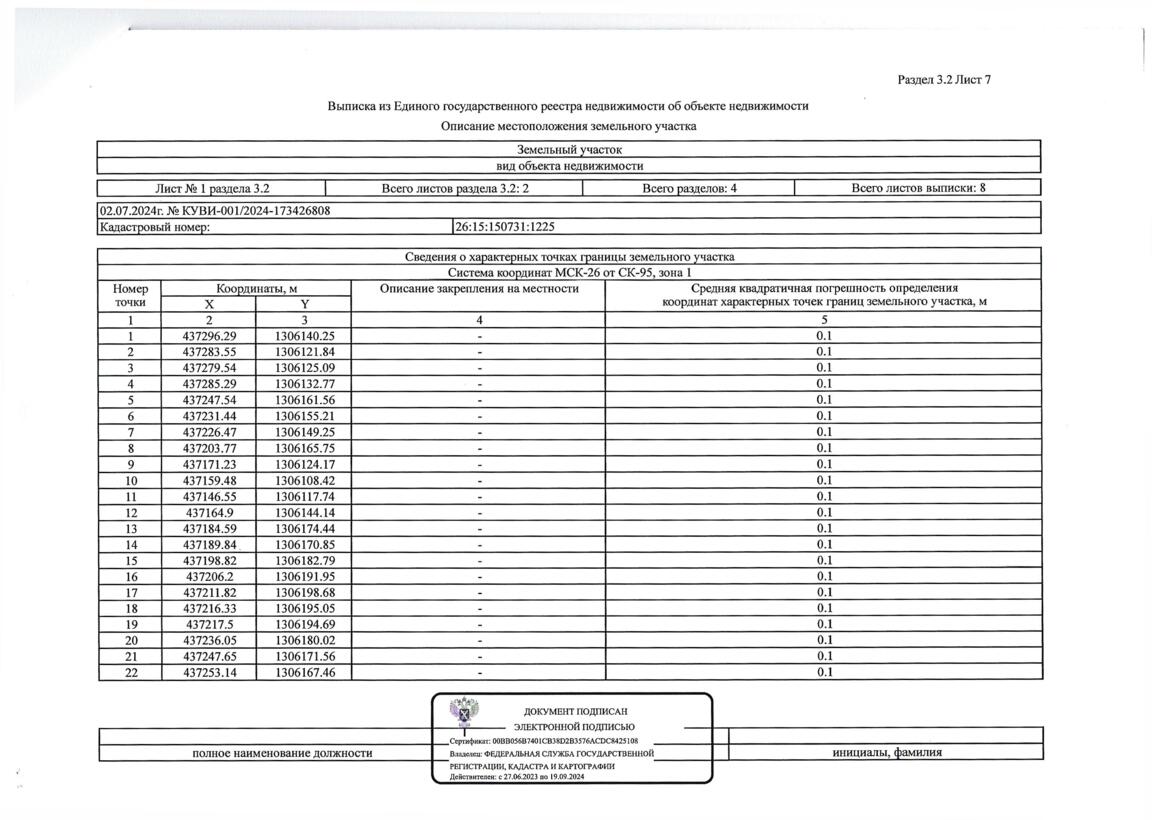Select X coordinate 437296.29 of point 1

[x=209, y=336]
